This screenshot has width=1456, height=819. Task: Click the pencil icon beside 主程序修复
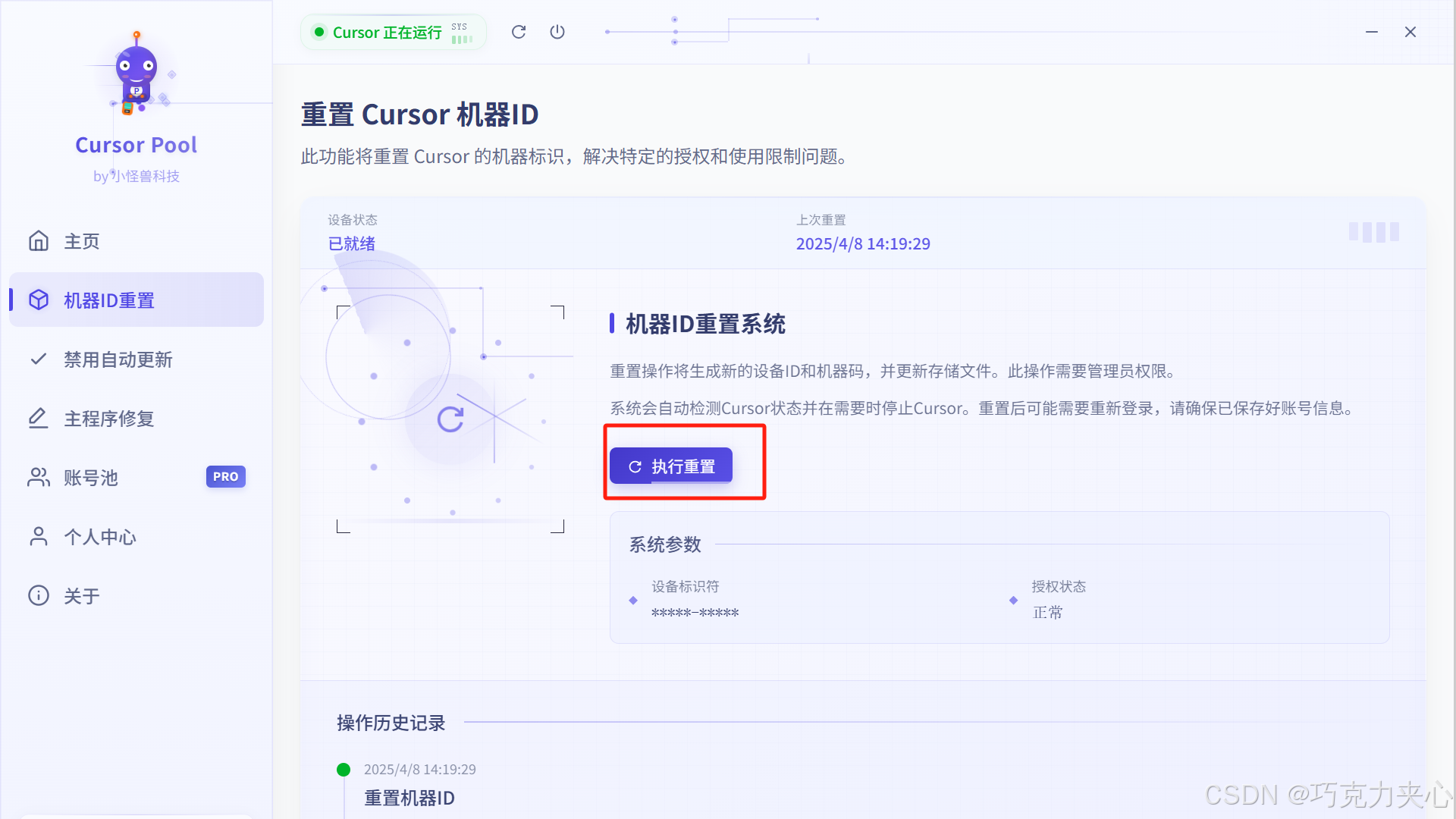[x=39, y=419]
